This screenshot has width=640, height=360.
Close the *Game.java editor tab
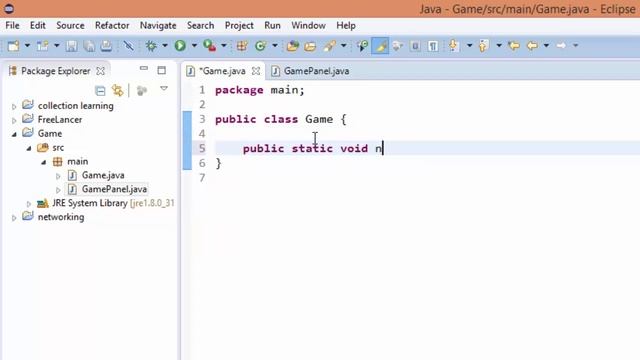click(x=256, y=71)
